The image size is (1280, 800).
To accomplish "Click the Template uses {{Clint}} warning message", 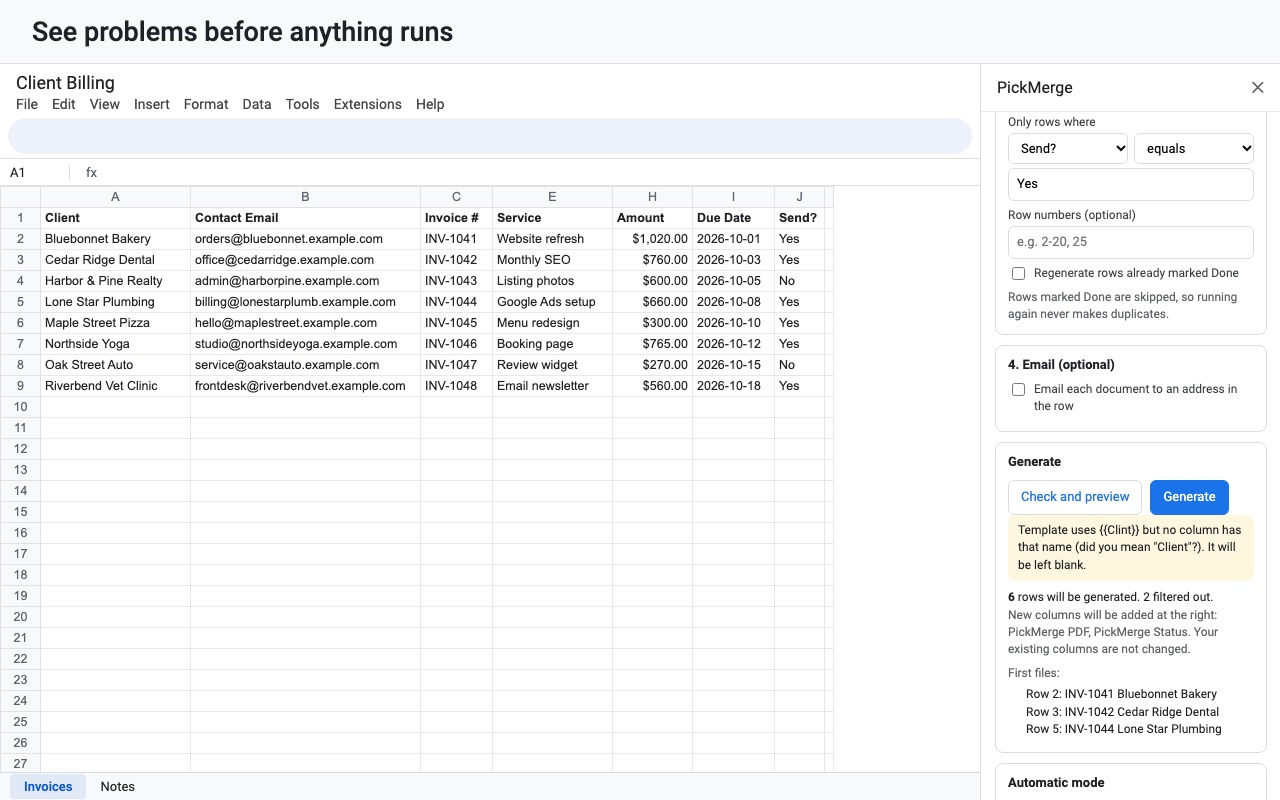I will (1131, 548).
